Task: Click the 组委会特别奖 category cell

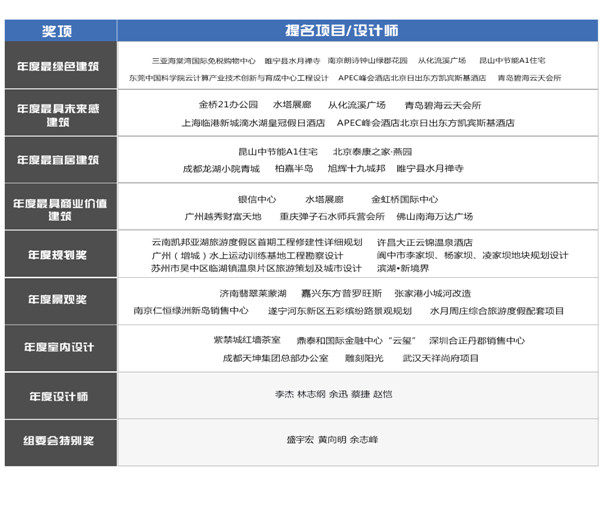Action: (x=58, y=439)
